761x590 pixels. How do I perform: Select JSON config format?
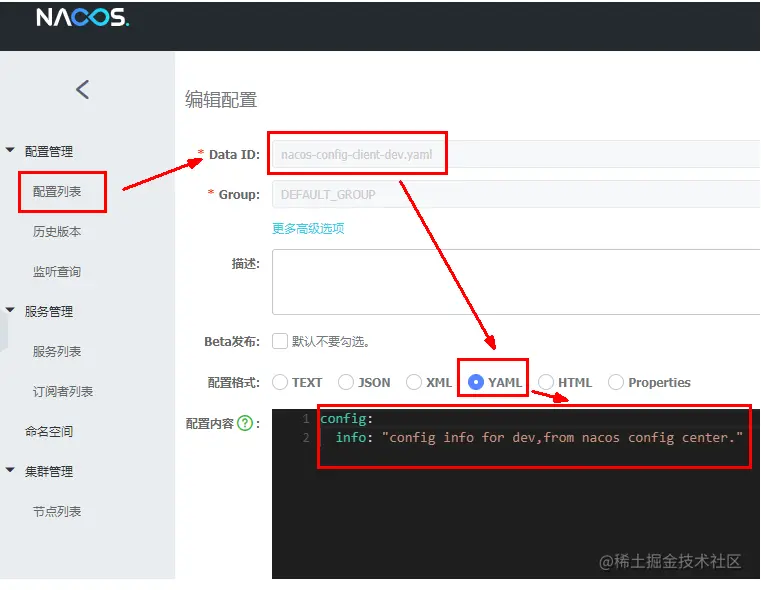(x=346, y=382)
